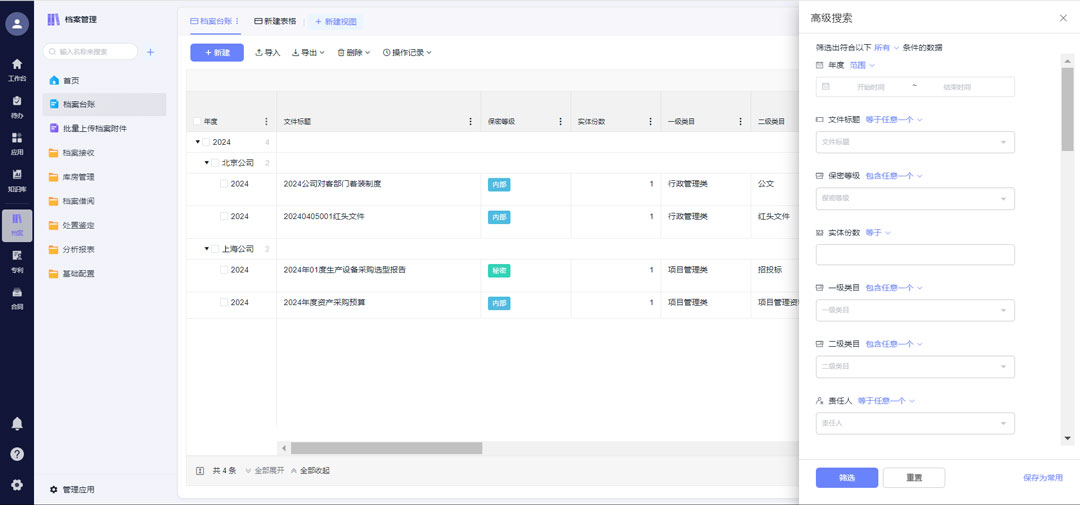Screen dimensions: 1080x505
Task: Open the help question mark icon
Action: [17, 454]
